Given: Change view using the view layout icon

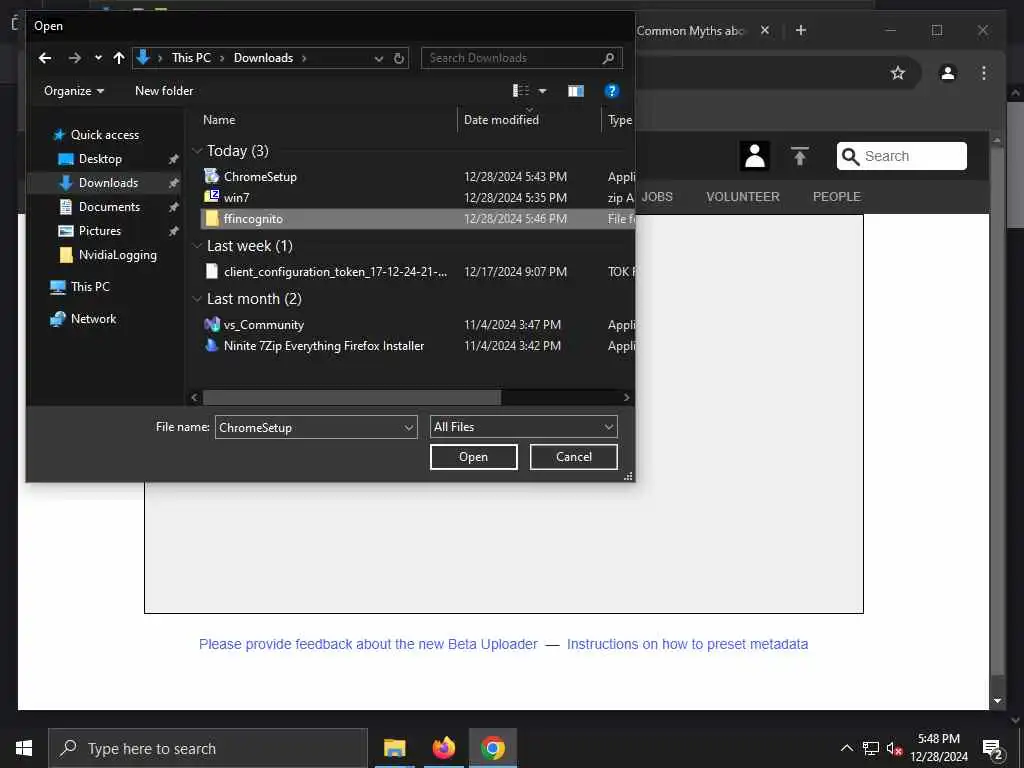Looking at the screenshot, I should point(520,91).
